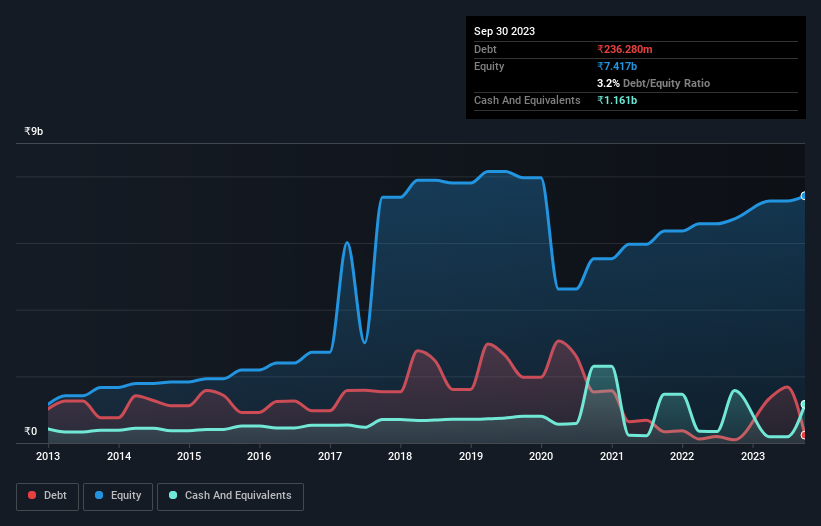
Task: Click the 2019 x-axis label
Action: 471,456
